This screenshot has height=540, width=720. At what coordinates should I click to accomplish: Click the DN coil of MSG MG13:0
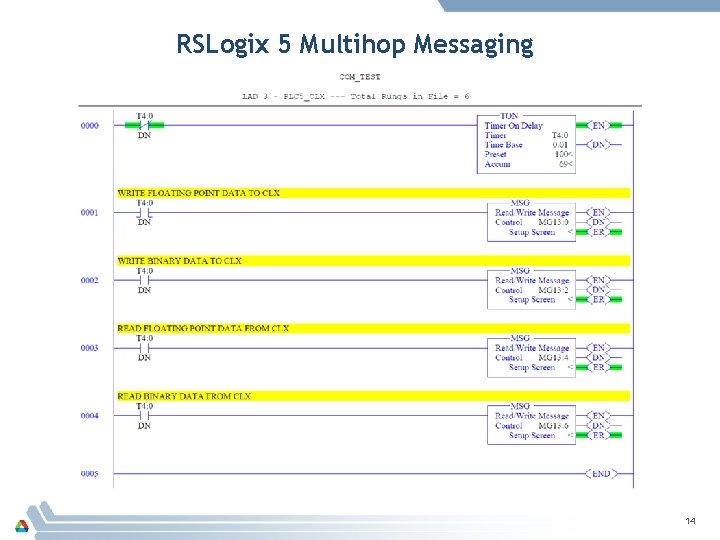pos(599,222)
